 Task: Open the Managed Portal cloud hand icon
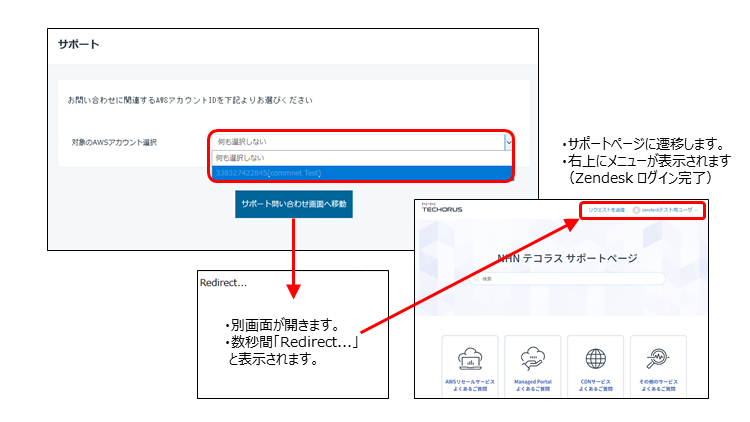click(533, 359)
